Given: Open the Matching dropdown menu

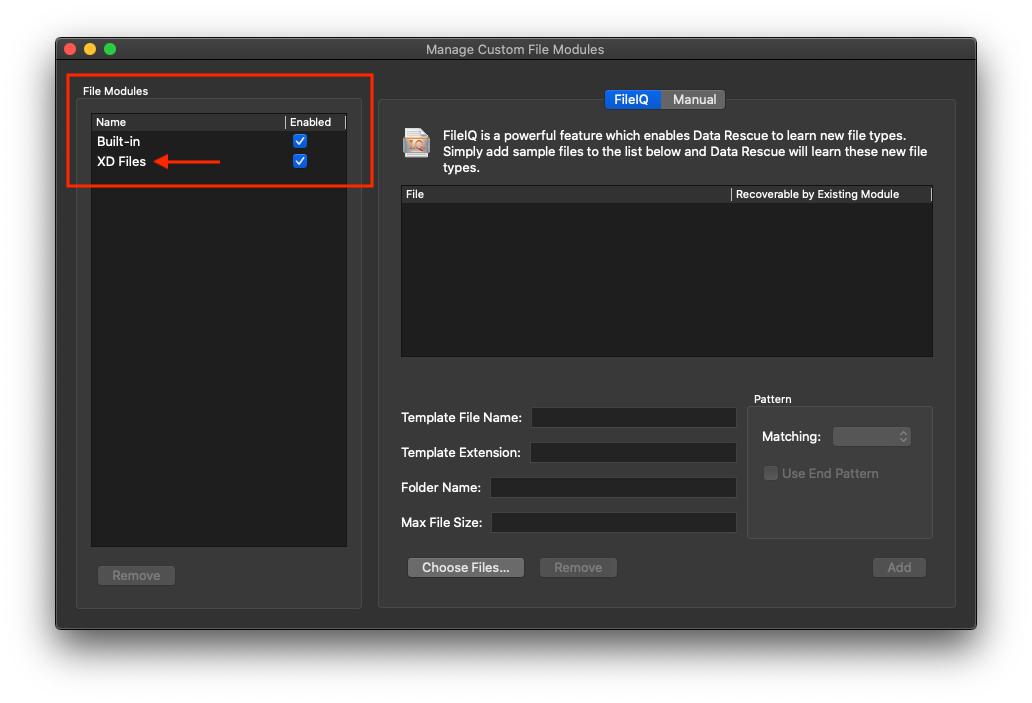Looking at the screenshot, I should [x=871, y=436].
